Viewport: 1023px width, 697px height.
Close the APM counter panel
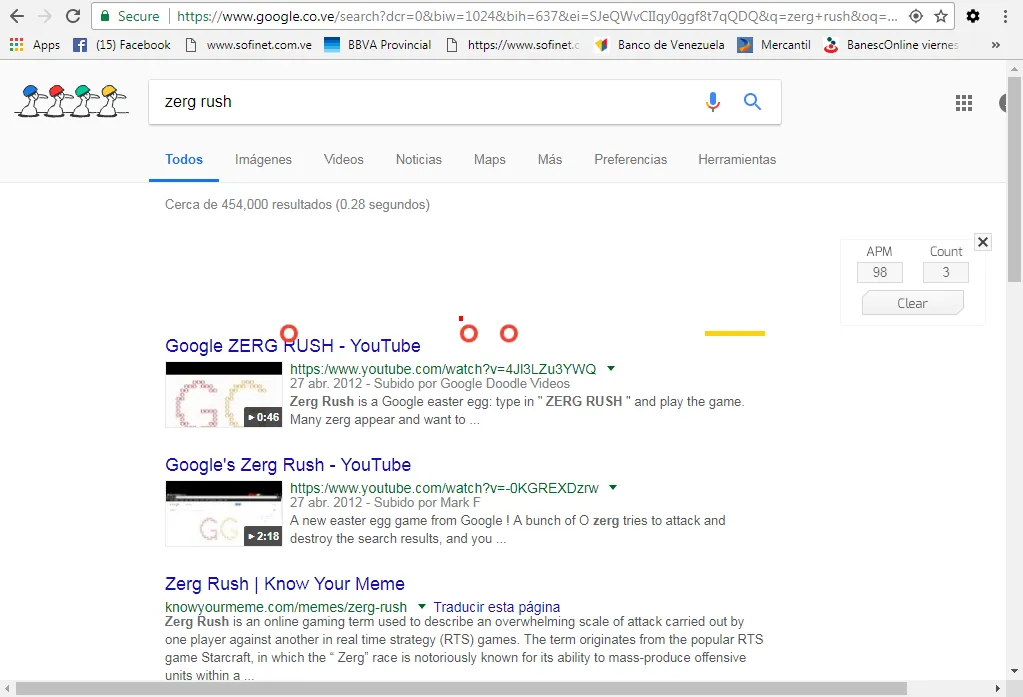click(x=983, y=242)
